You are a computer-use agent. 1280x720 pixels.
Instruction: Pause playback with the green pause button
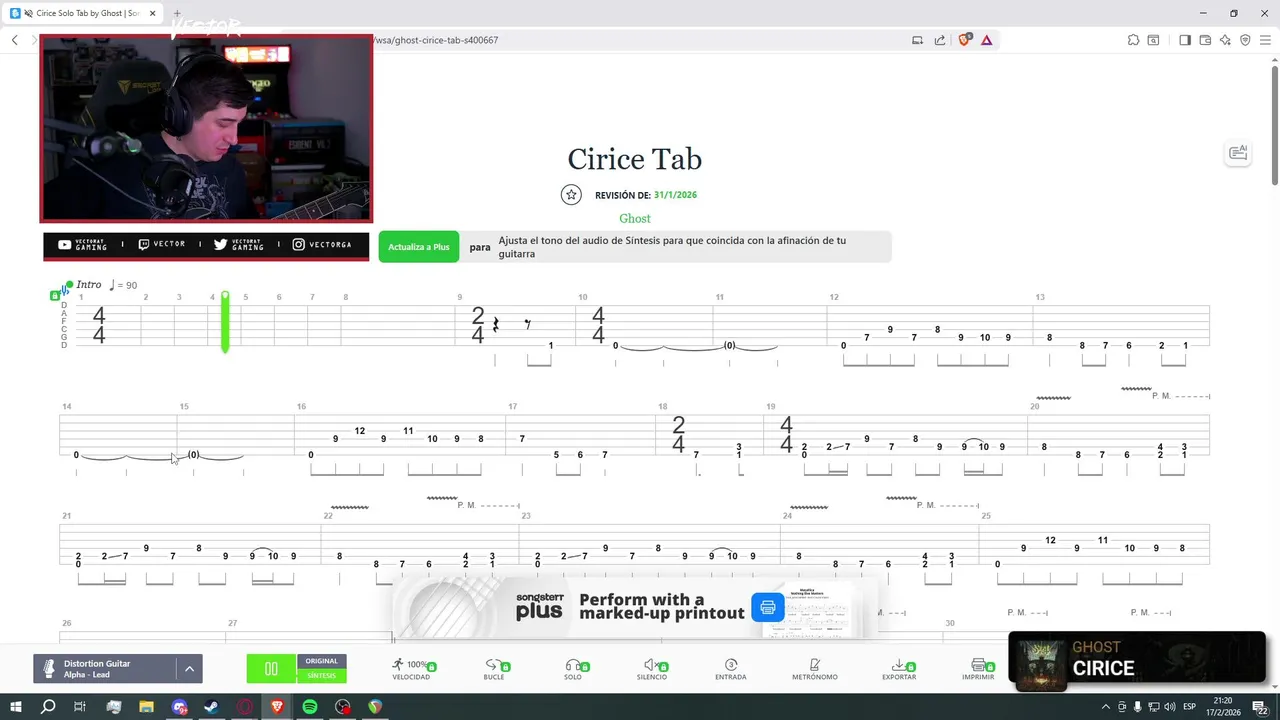[x=271, y=668]
